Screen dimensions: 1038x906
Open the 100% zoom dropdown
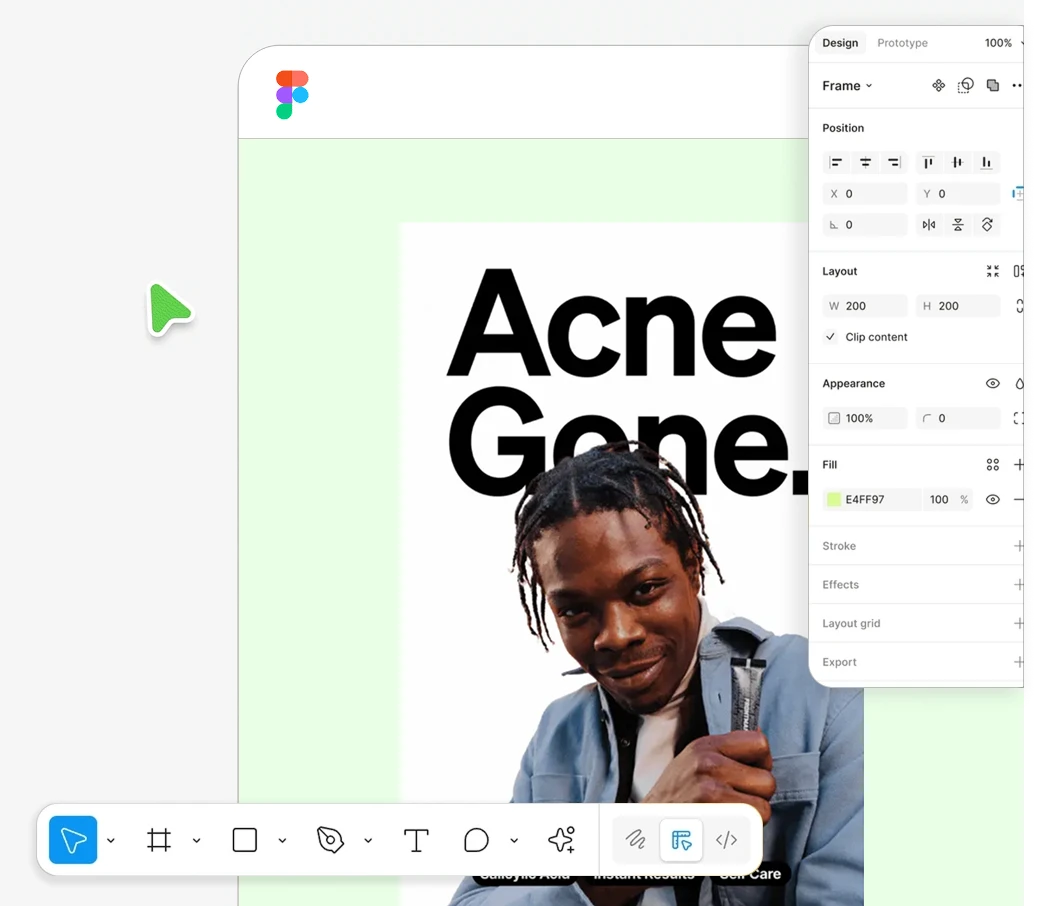click(x=1004, y=43)
